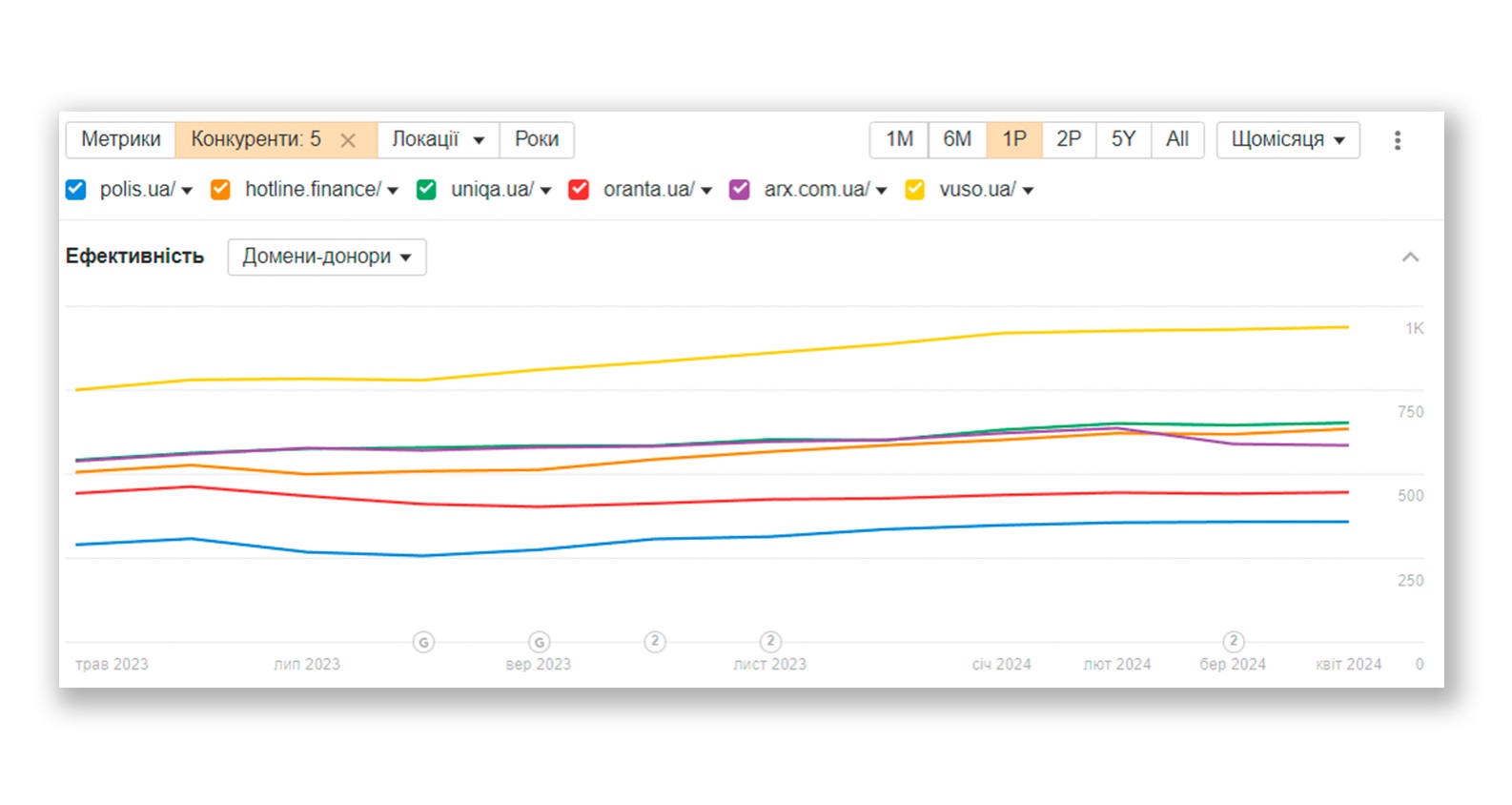Screen dimensions: 1512x805
Task: Set the time range to 5Y
Action: click(x=1122, y=139)
